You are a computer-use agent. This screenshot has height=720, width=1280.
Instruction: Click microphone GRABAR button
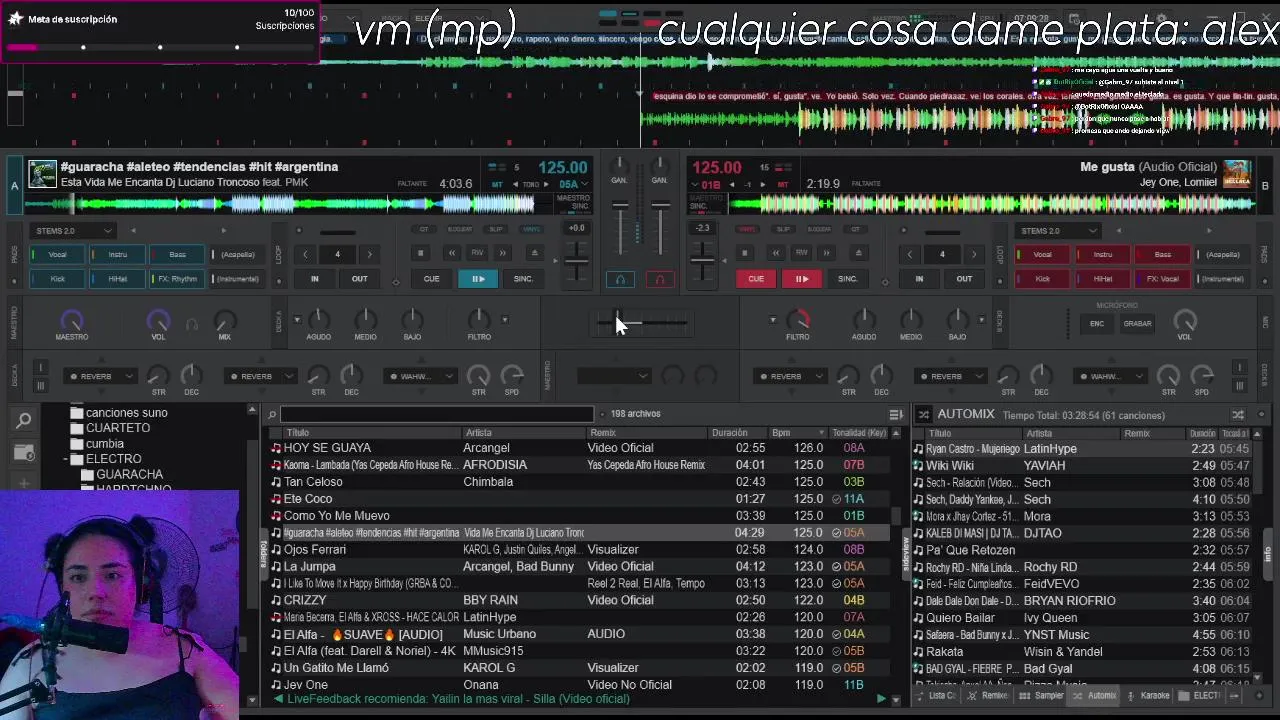[x=1137, y=324]
